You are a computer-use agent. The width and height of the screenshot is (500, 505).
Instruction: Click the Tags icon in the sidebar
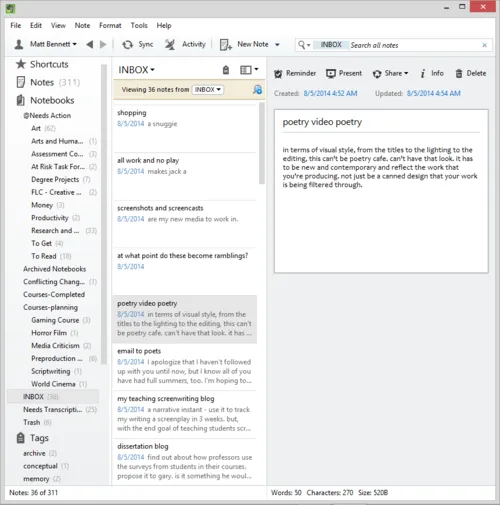click(21, 438)
